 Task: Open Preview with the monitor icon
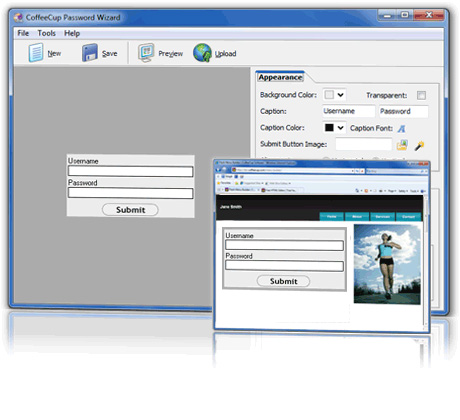(x=146, y=53)
